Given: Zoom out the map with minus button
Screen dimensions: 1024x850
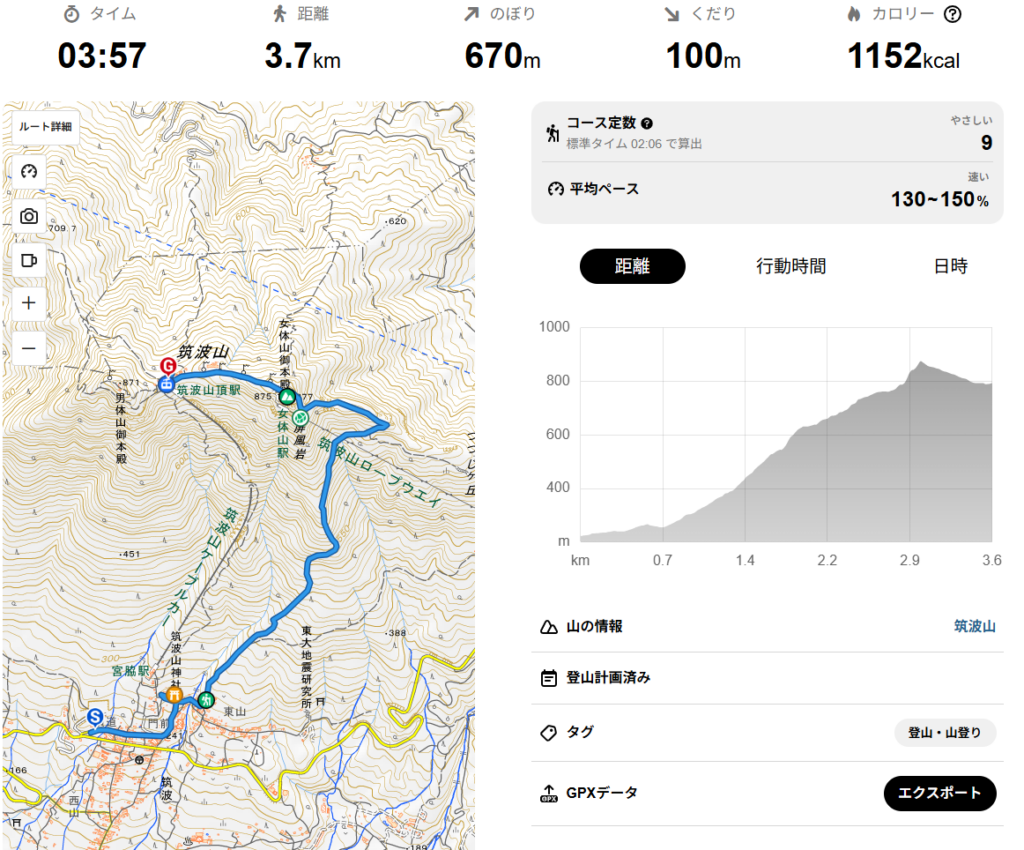Looking at the screenshot, I should (x=29, y=348).
